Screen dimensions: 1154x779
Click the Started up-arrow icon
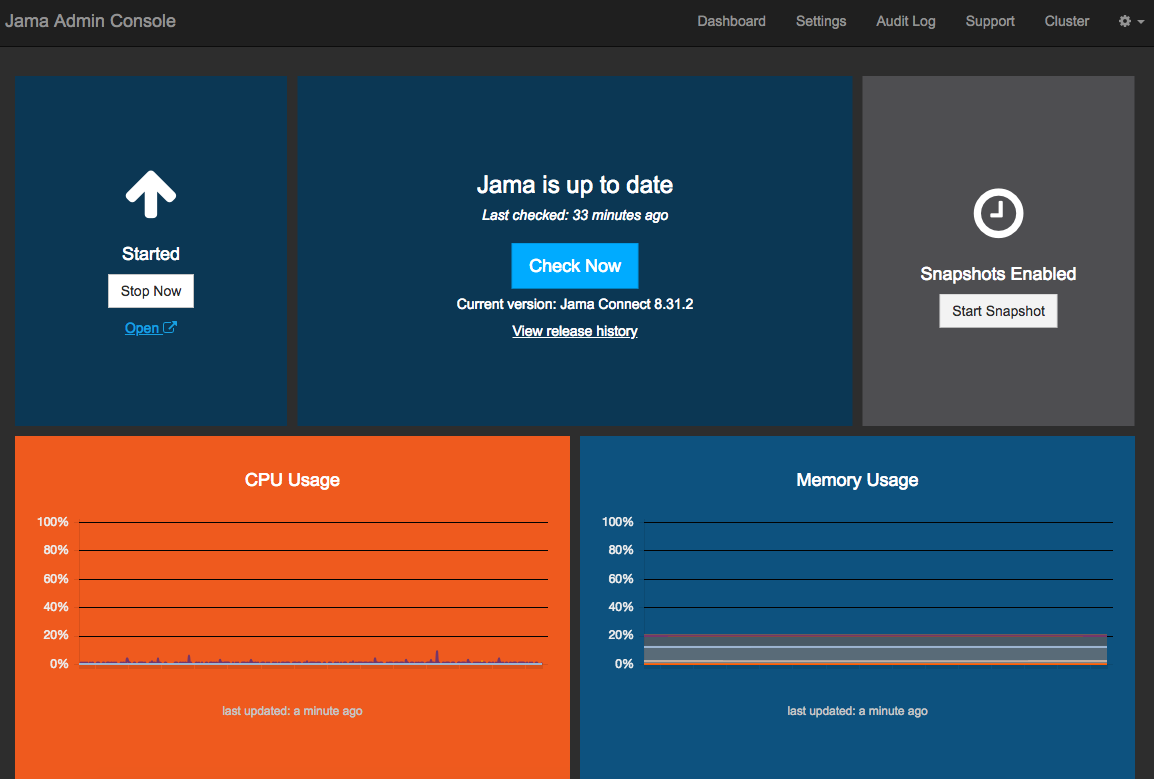pos(151,194)
